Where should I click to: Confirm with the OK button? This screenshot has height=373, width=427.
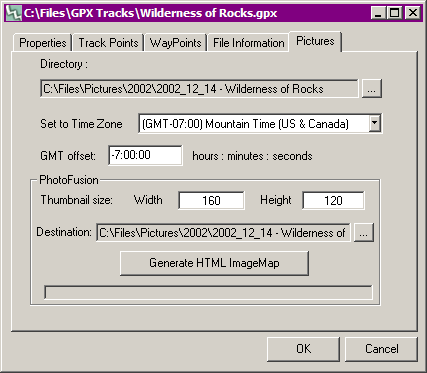tap(303, 349)
